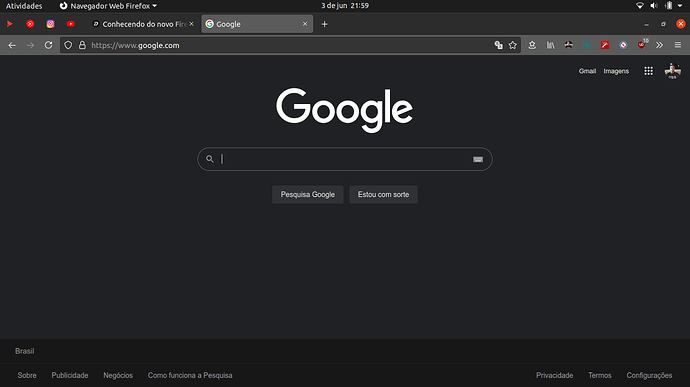The image size is (690, 387).
Task: Click the URL address bar field
Action: (x=290, y=45)
